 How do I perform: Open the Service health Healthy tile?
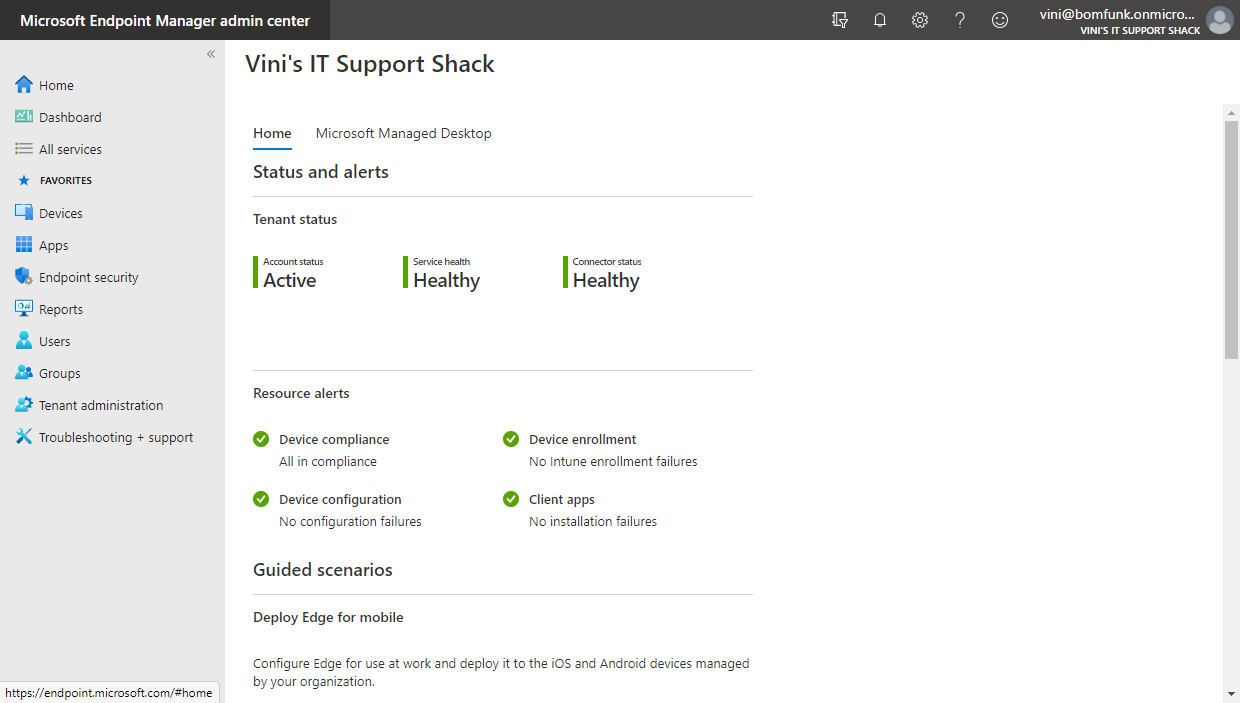[x=442, y=273]
